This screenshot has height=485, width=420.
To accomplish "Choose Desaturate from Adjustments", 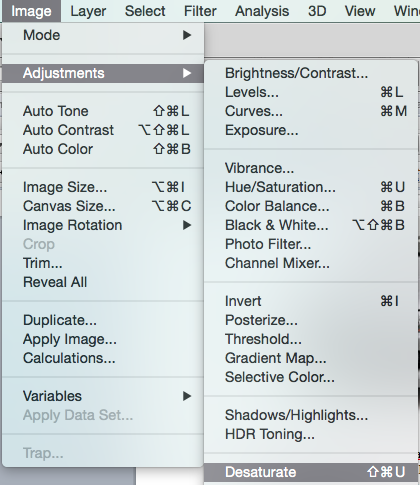I will pos(311,472).
